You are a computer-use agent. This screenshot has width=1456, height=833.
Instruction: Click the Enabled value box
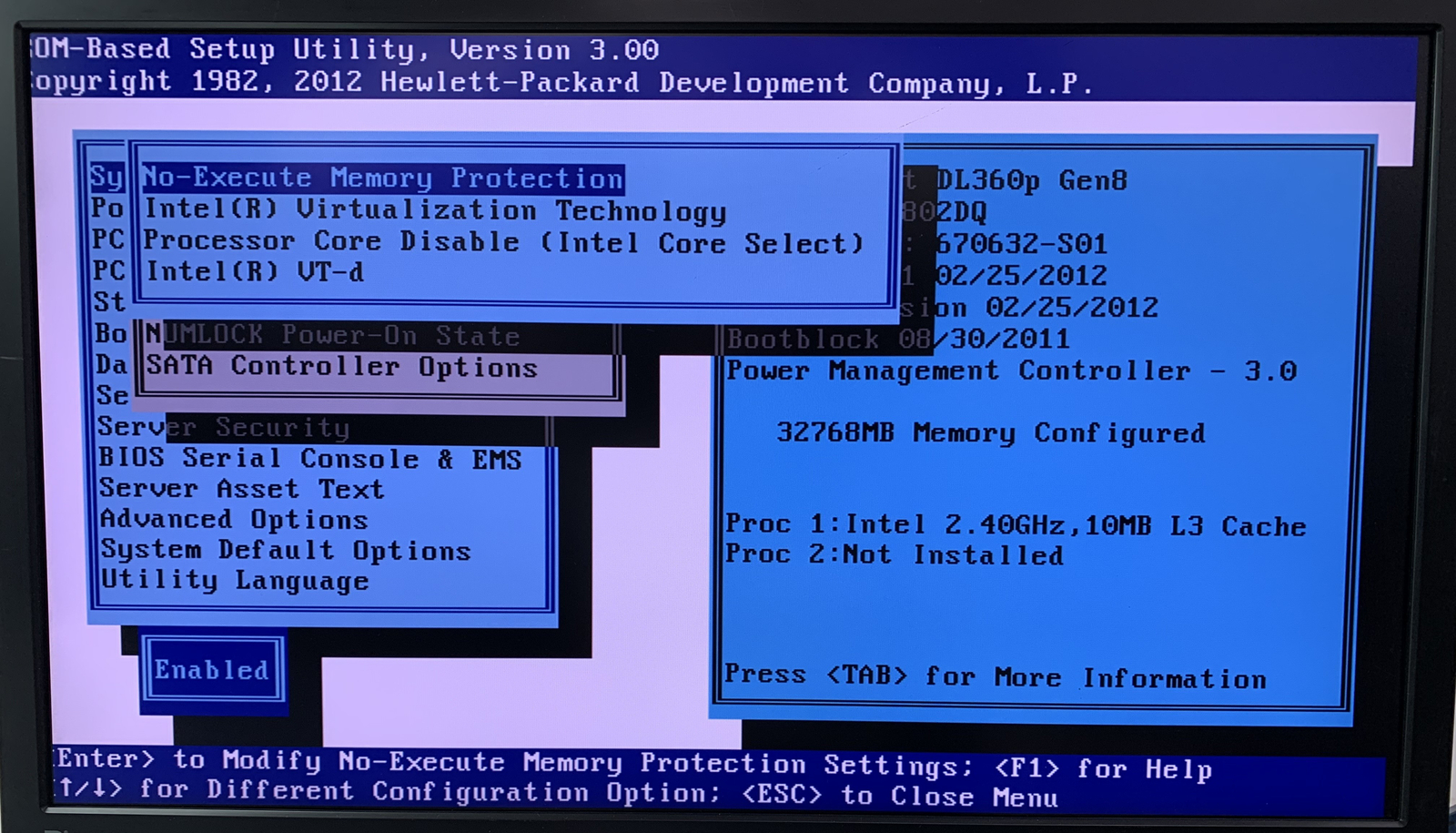pyautogui.click(x=212, y=670)
